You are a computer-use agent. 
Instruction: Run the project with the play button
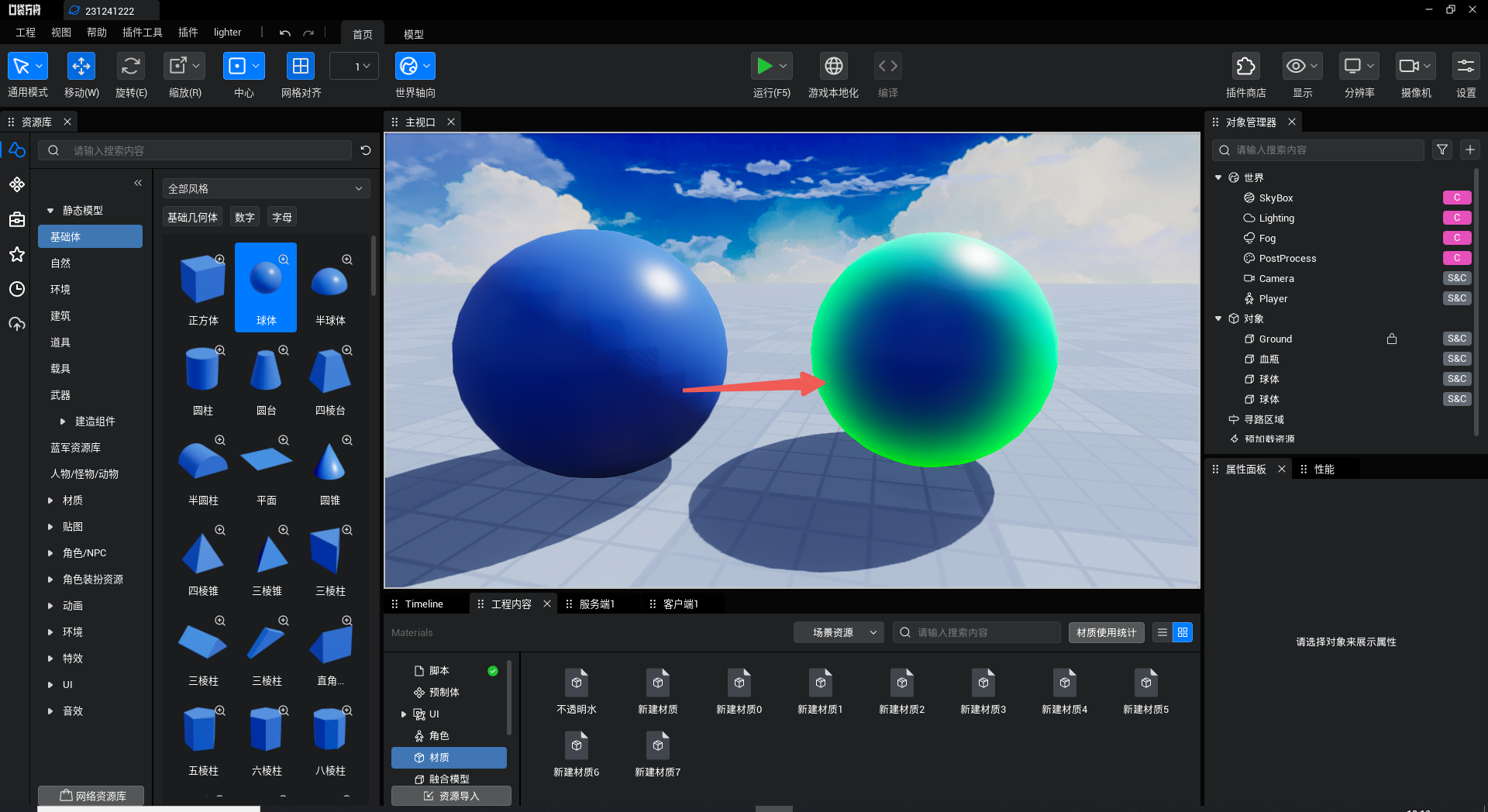coord(765,67)
